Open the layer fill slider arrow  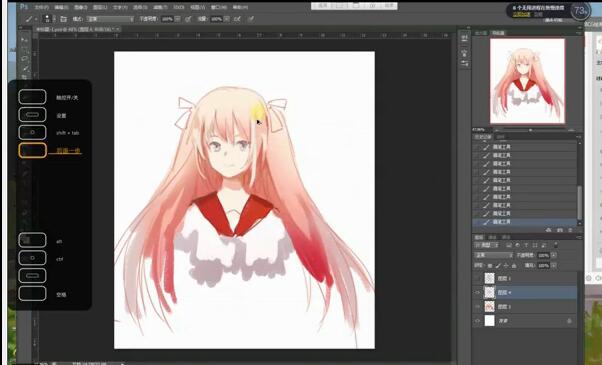pos(554,265)
